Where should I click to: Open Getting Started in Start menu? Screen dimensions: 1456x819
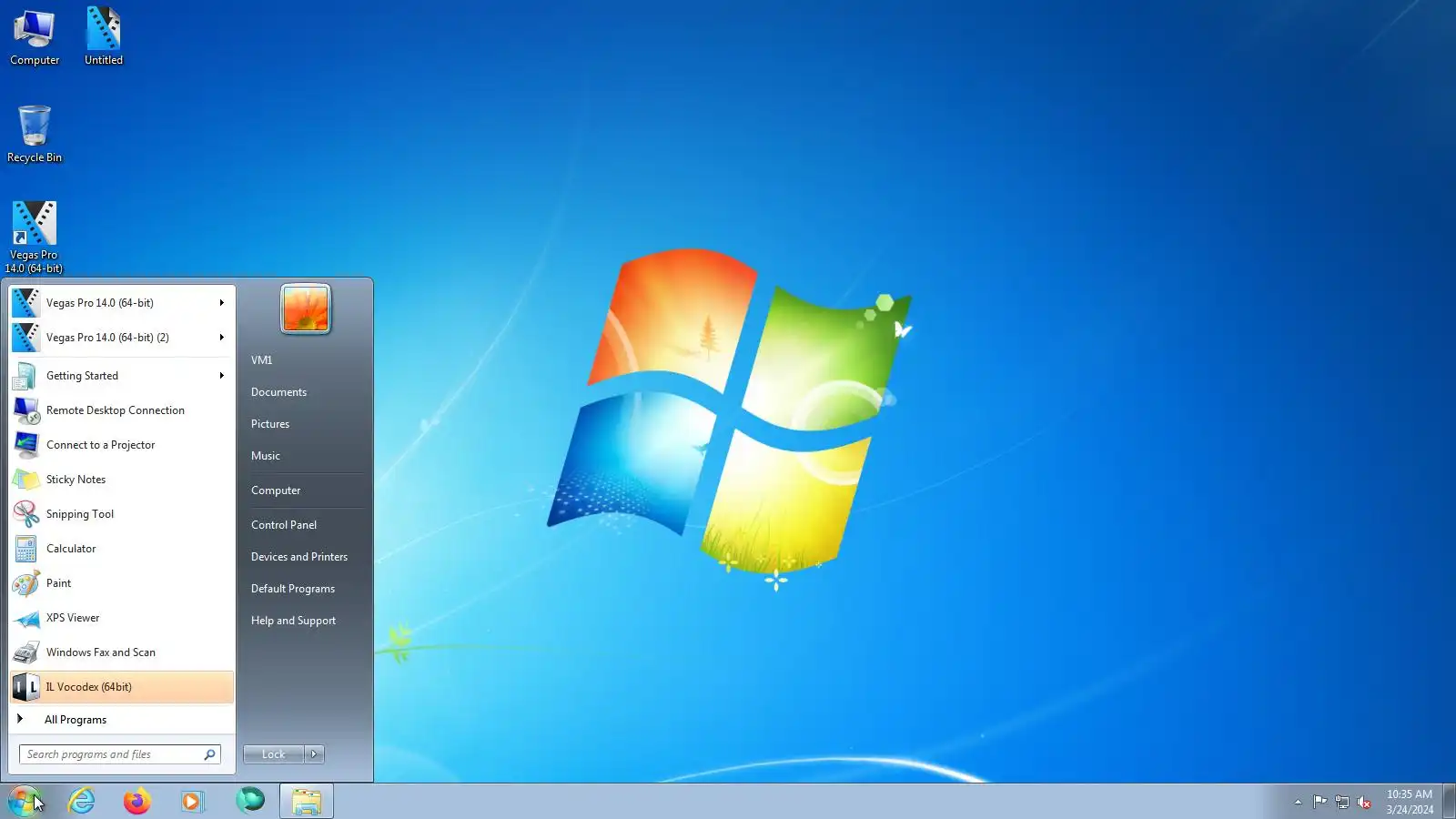[122, 376]
